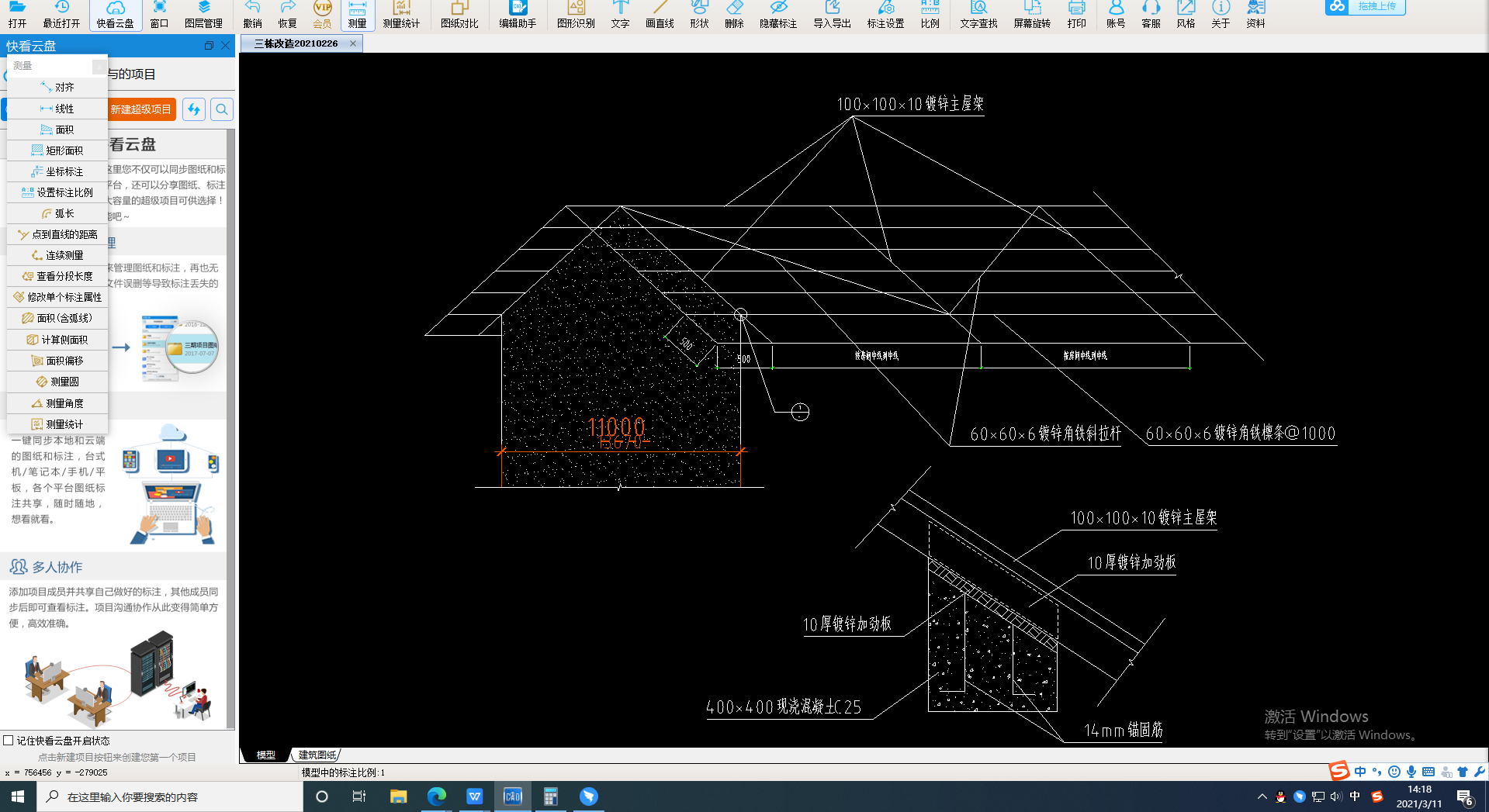Click the blue refresh sync icon
The height and width of the screenshot is (812, 1489).
point(194,109)
